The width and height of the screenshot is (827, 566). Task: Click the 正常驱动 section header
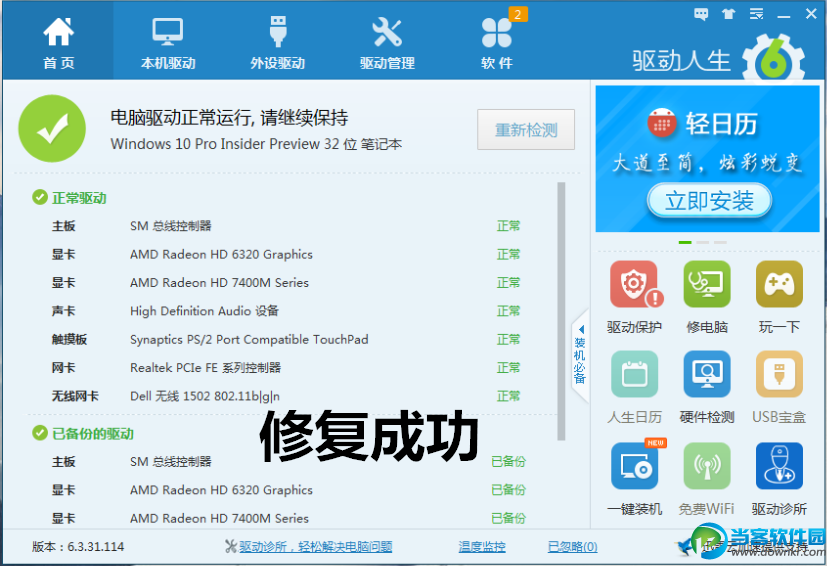pos(69,198)
